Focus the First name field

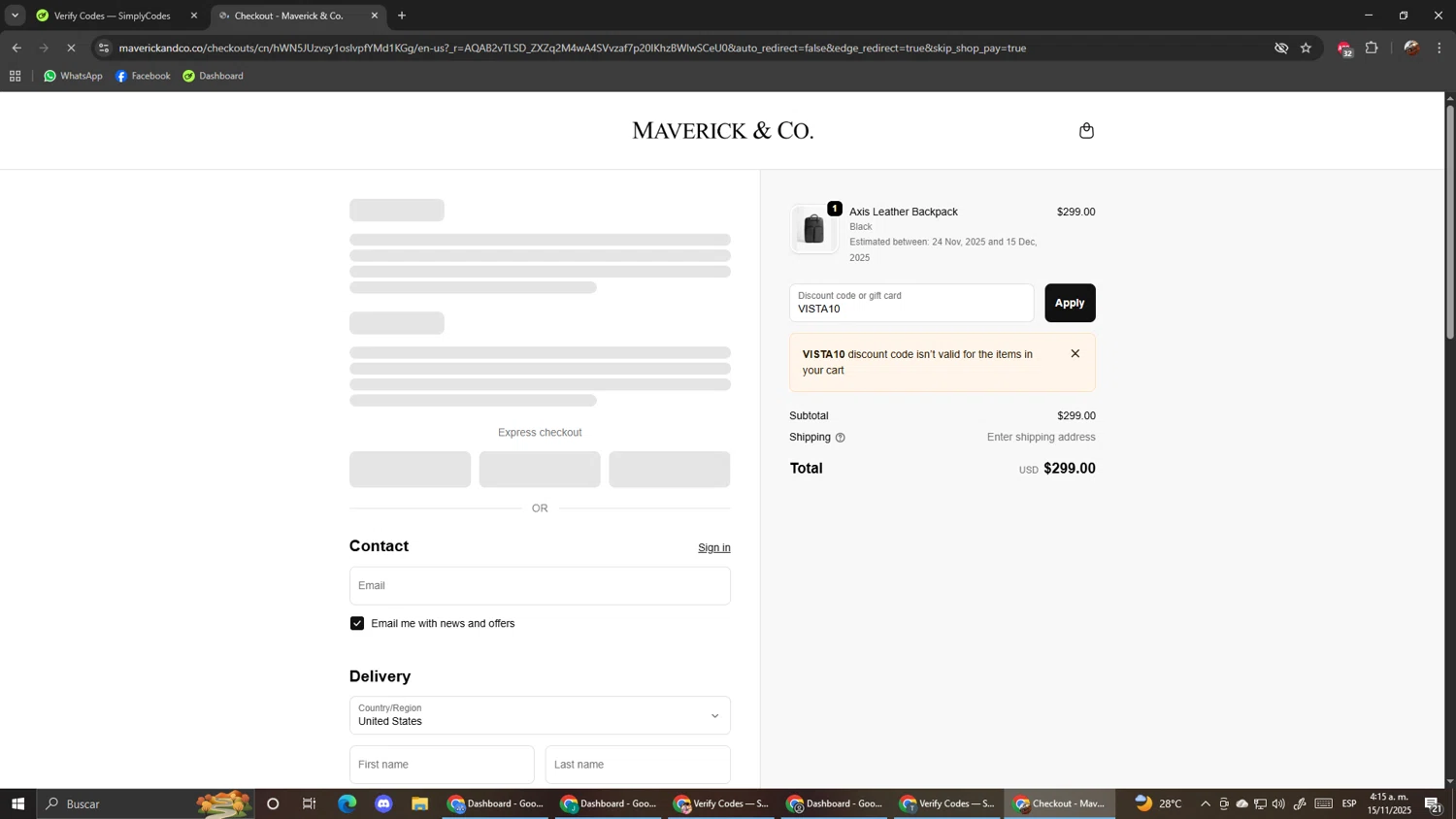click(x=442, y=765)
